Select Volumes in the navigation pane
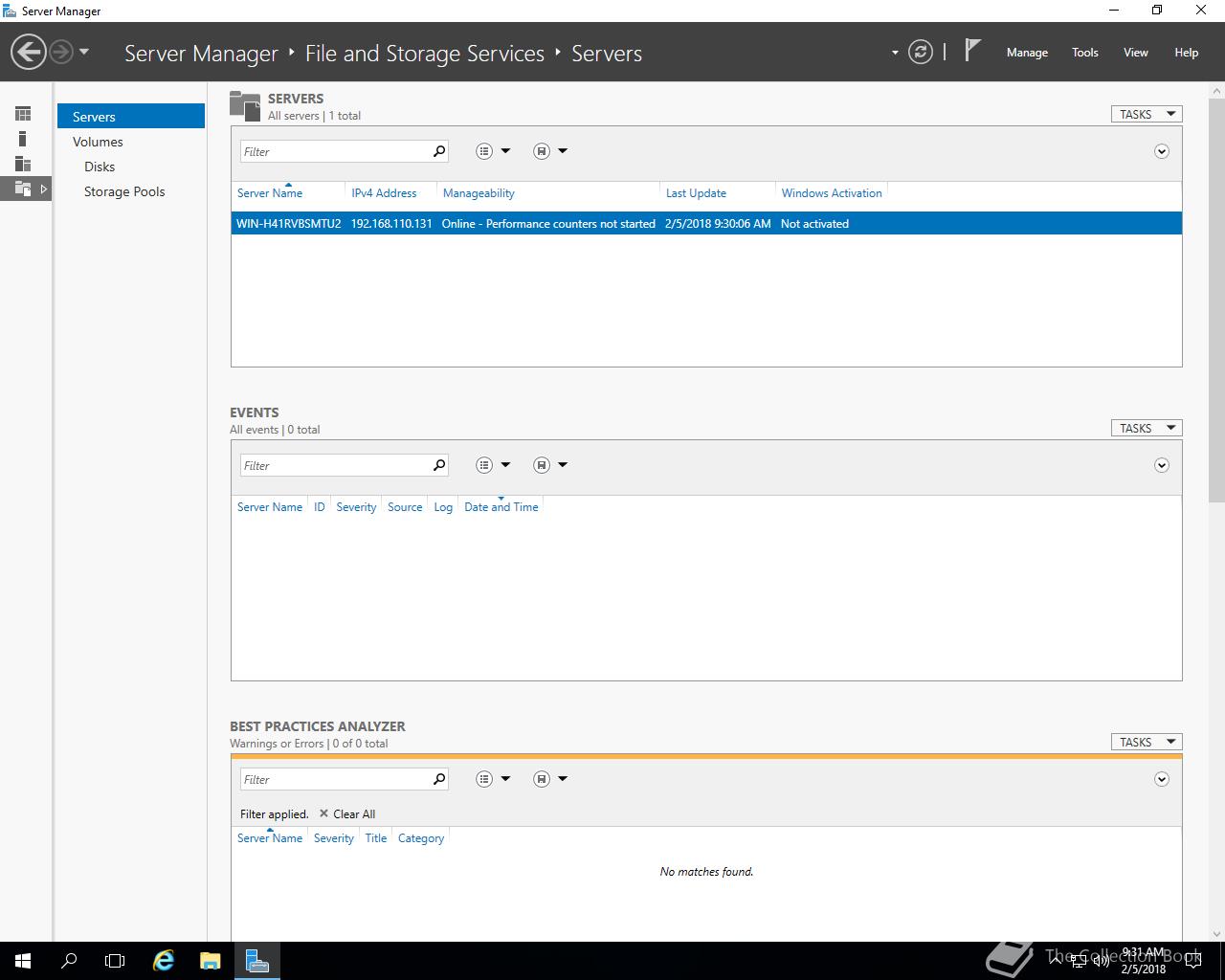 tap(98, 142)
